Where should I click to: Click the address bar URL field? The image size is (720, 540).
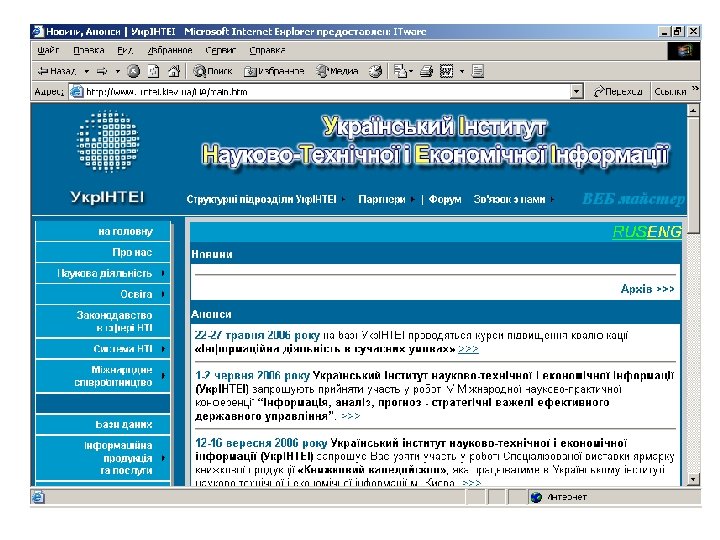click(327, 92)
